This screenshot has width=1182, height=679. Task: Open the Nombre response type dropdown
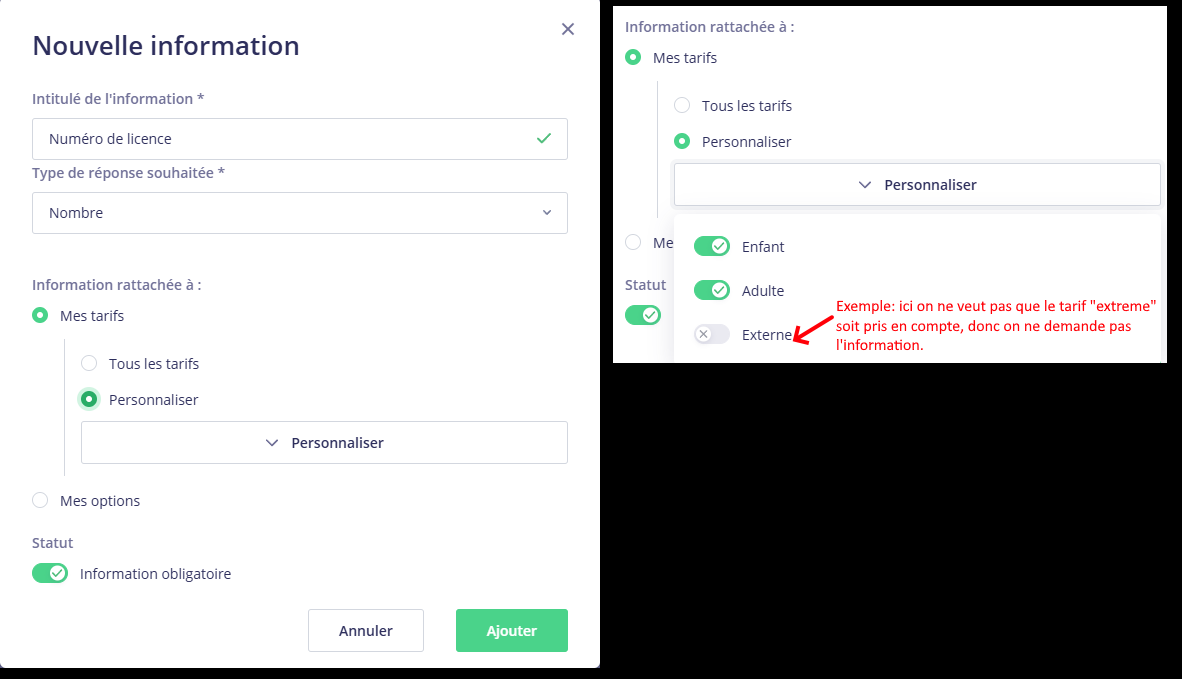coord(300,213)
